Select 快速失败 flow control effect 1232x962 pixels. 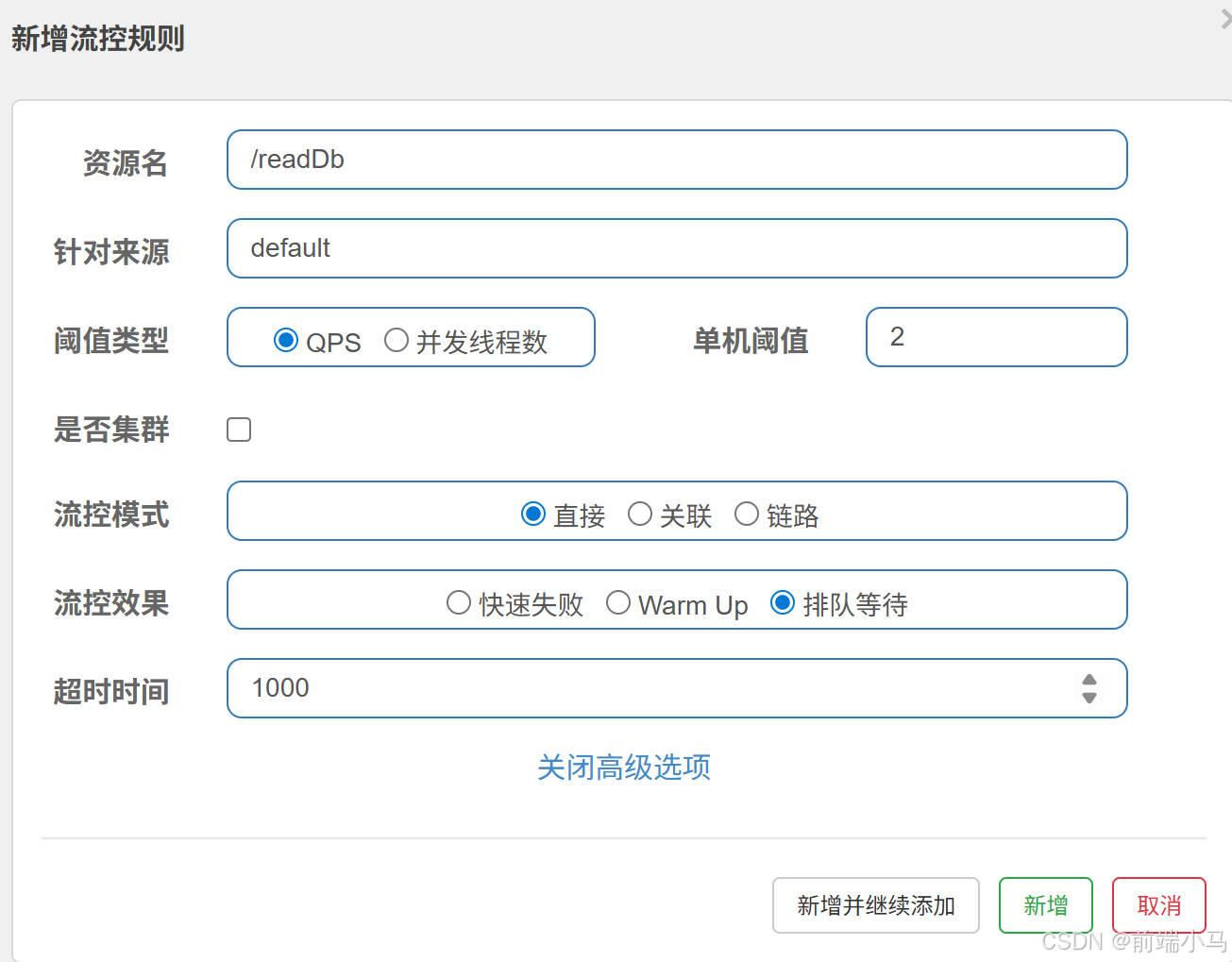point(459,602)
